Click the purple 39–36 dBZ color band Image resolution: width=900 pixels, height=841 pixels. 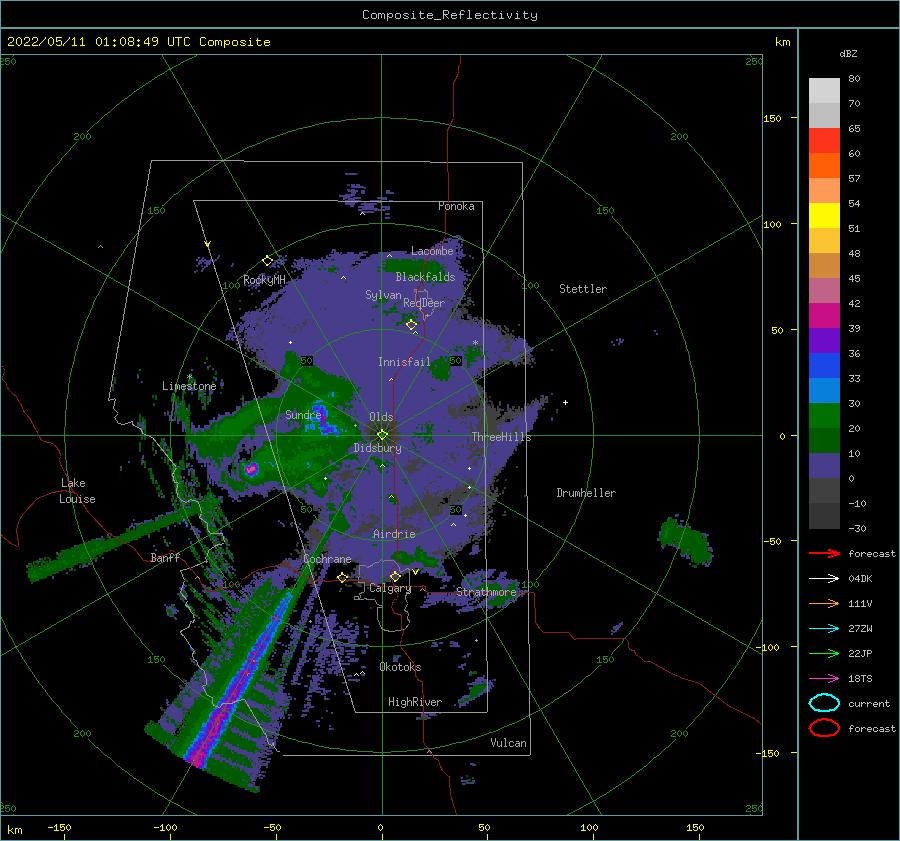[x=824, y=341]
